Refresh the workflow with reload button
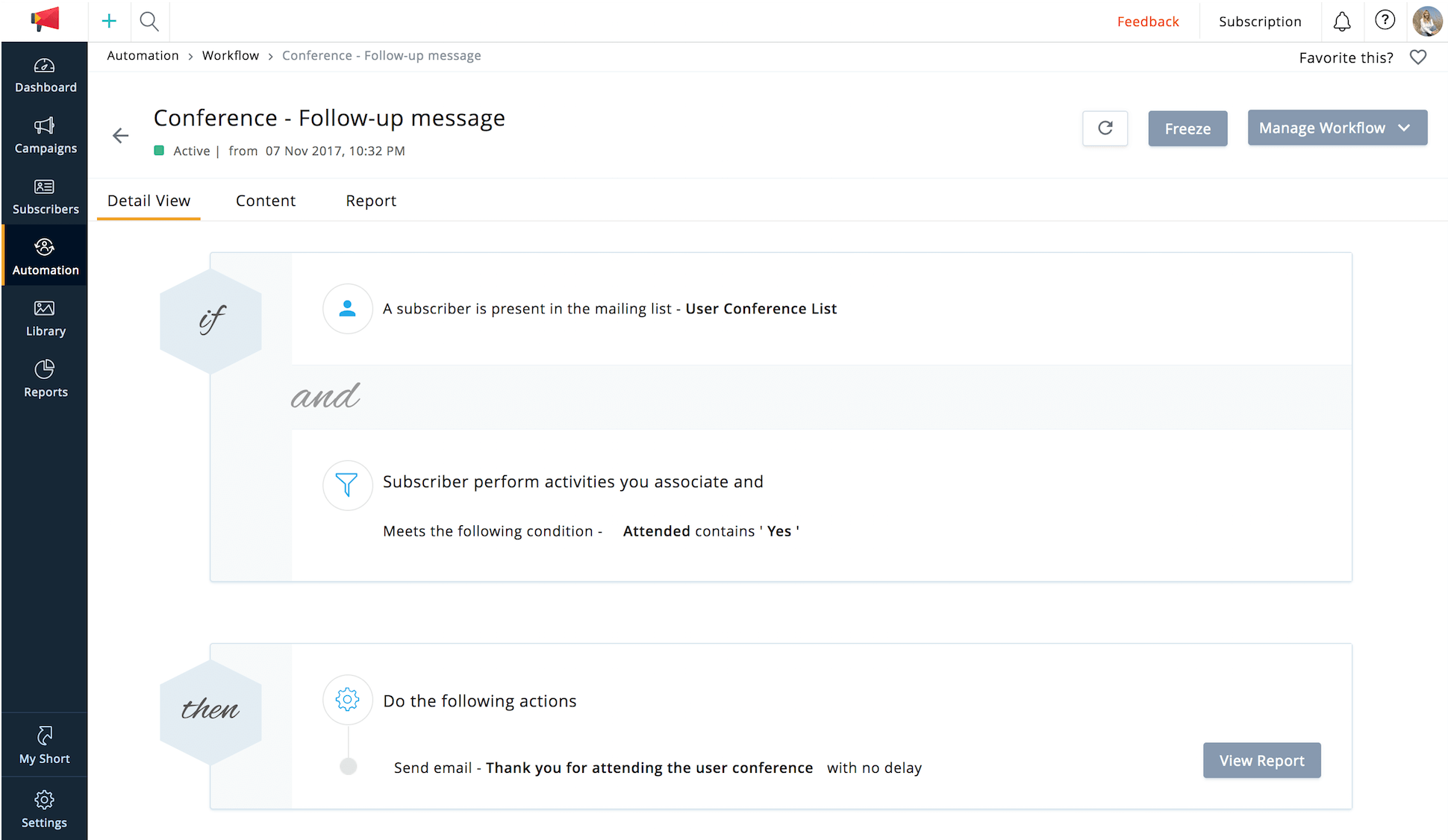The width and height of the screenshot is (1448, 840). (x=1105, y=128)
